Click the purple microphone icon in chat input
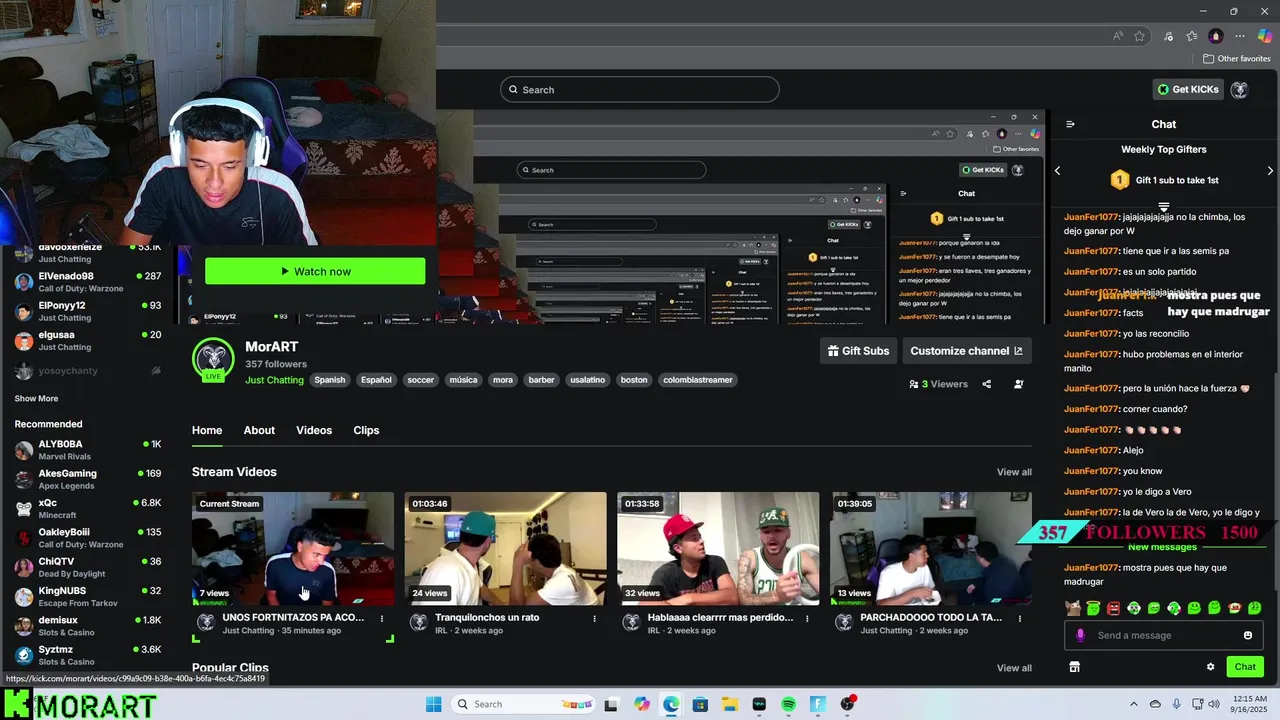The image size is (1280, 720). (1080, 635)
